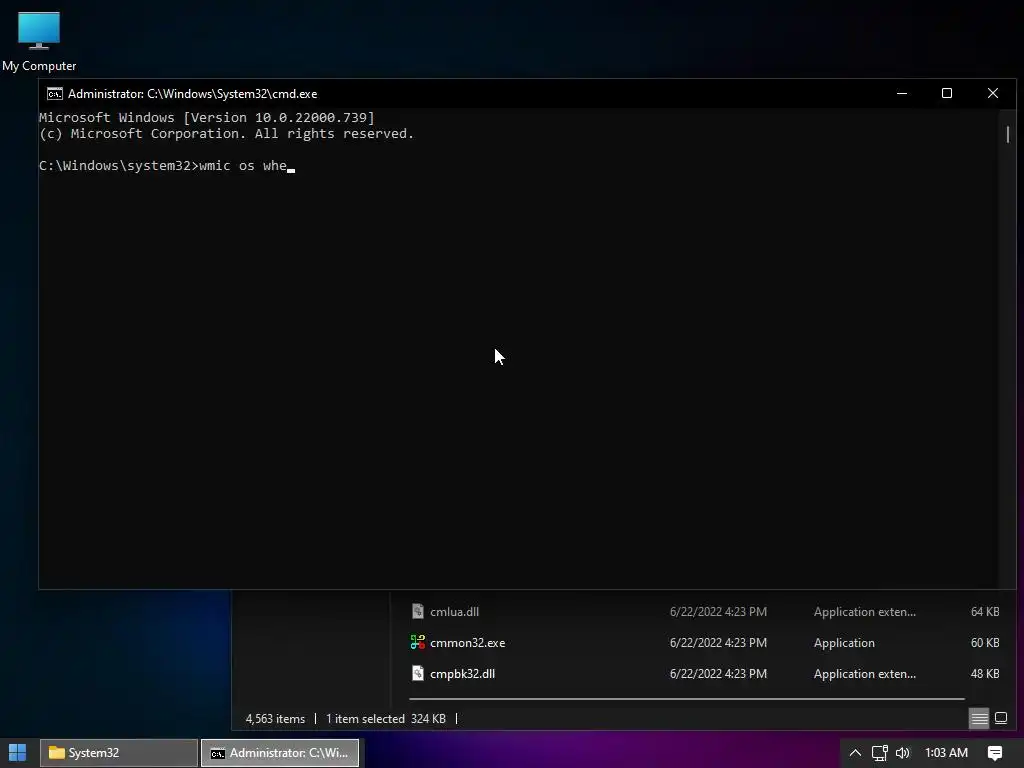Switch Explorer to details view icon

click(x=979, y=718)
